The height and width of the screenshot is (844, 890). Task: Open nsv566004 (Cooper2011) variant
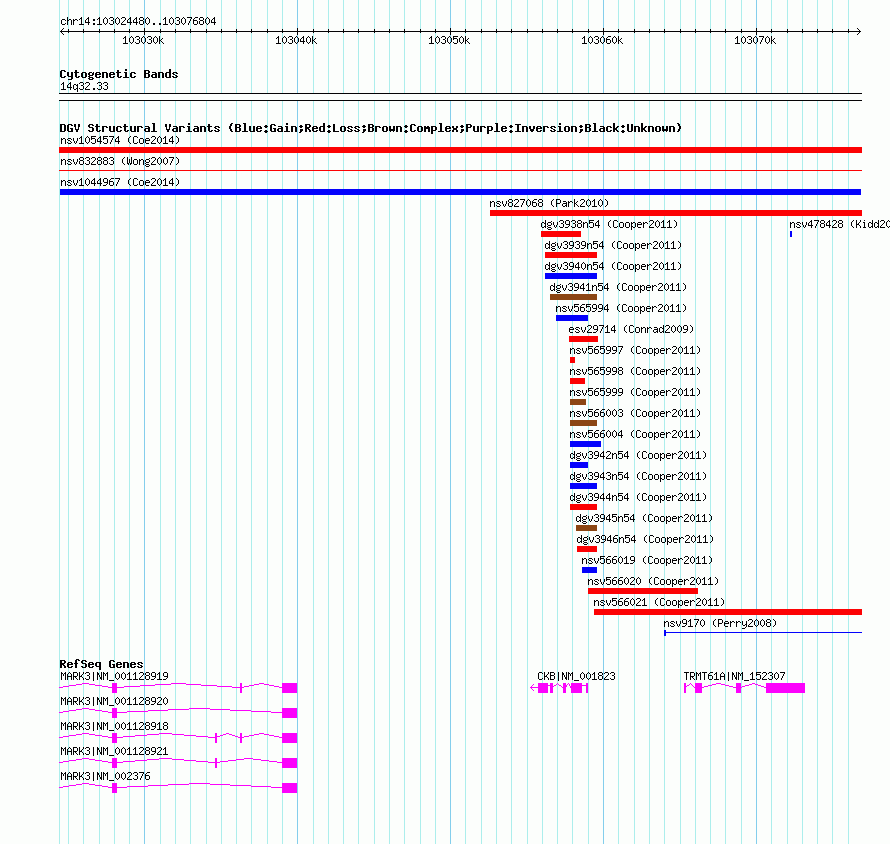635,434
